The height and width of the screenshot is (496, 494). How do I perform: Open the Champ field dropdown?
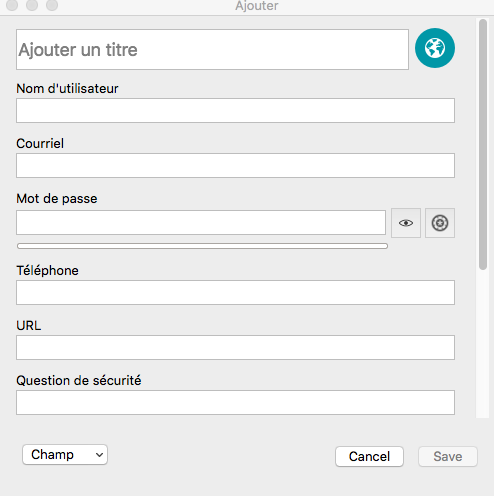[x=65, y=454]
